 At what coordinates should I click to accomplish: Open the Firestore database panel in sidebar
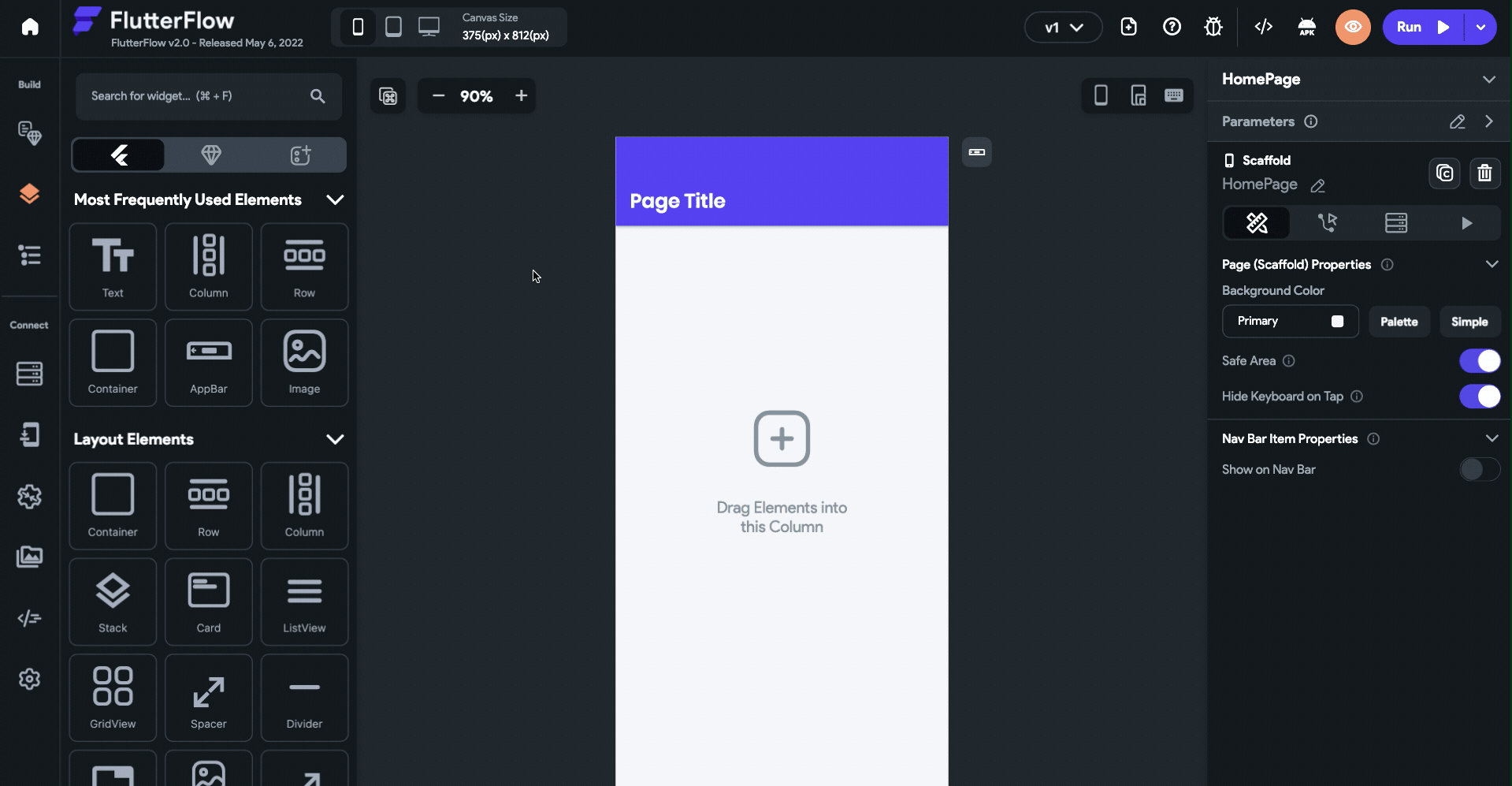tap(30, 373)
